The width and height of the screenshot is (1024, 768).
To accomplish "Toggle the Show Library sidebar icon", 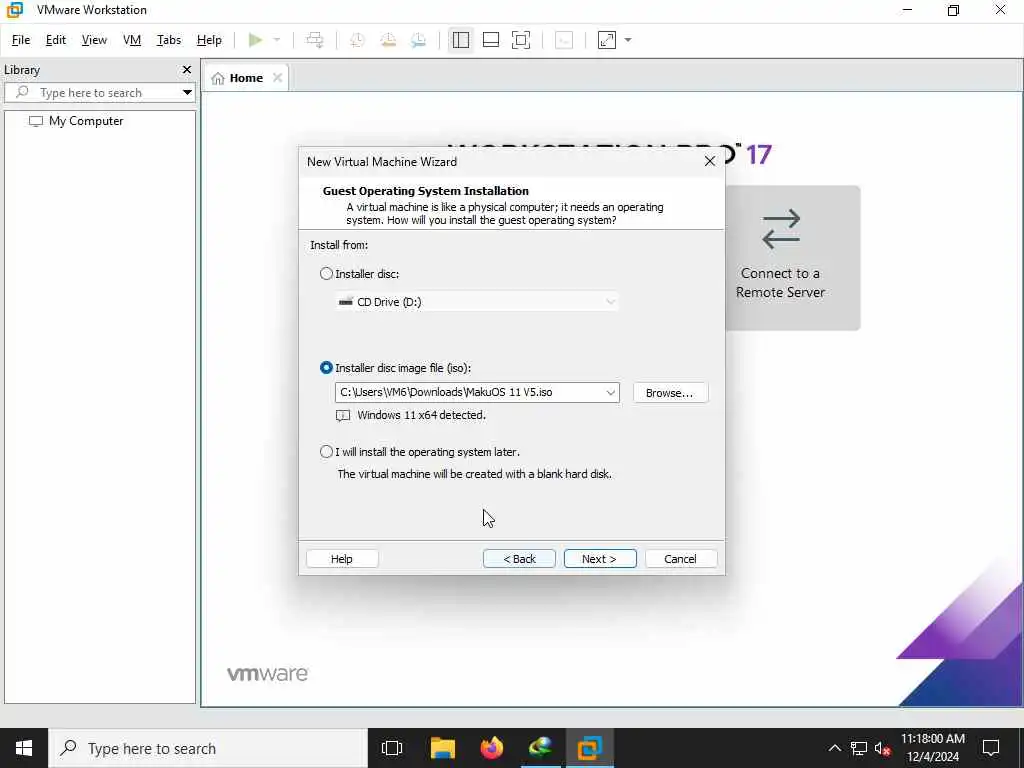I will point(460,40).
